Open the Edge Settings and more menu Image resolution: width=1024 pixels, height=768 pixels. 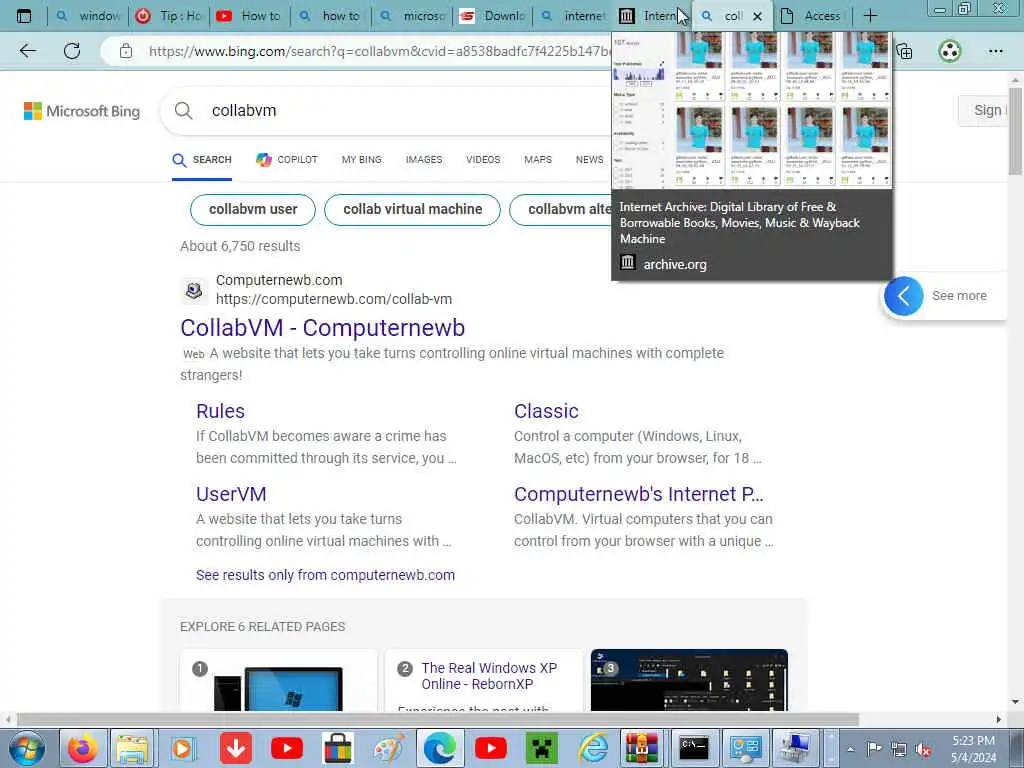tap(995, 51)
